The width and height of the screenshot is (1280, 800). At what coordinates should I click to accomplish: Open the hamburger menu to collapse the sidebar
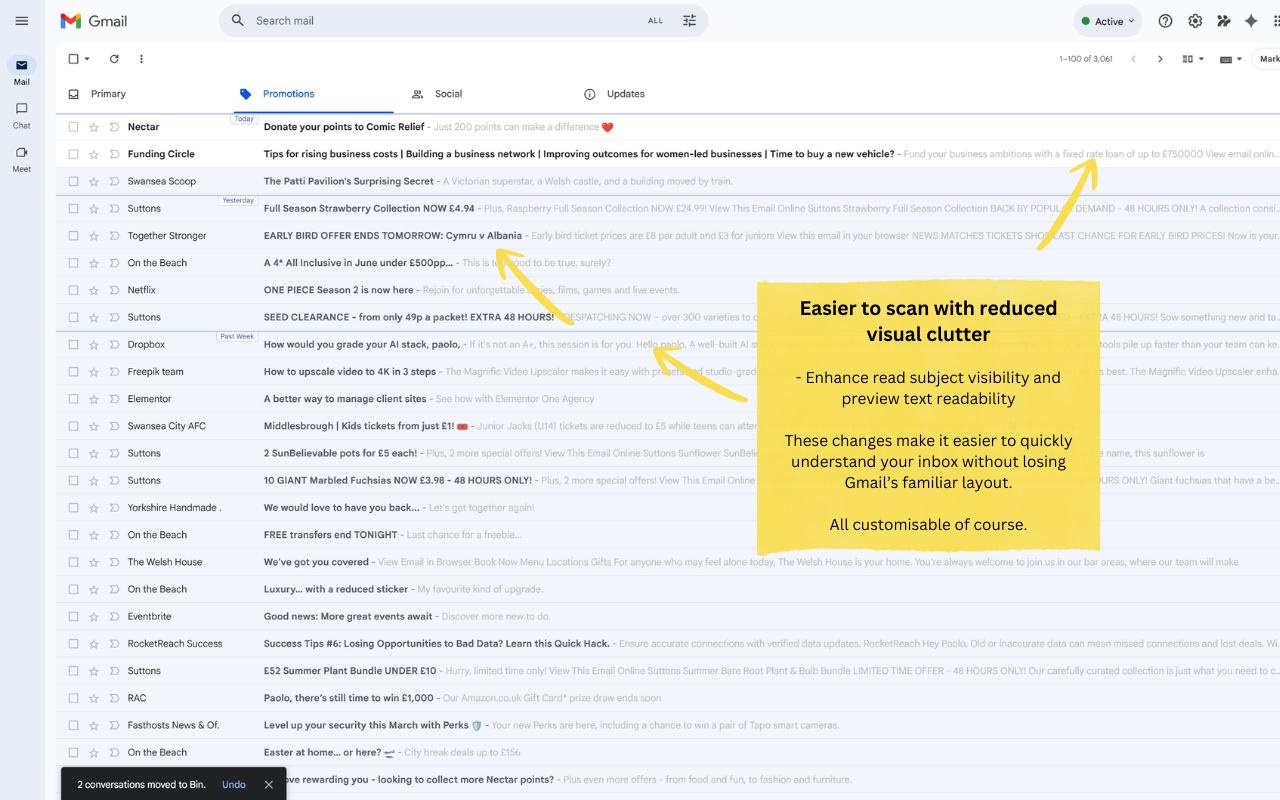[x=21, y=20]
